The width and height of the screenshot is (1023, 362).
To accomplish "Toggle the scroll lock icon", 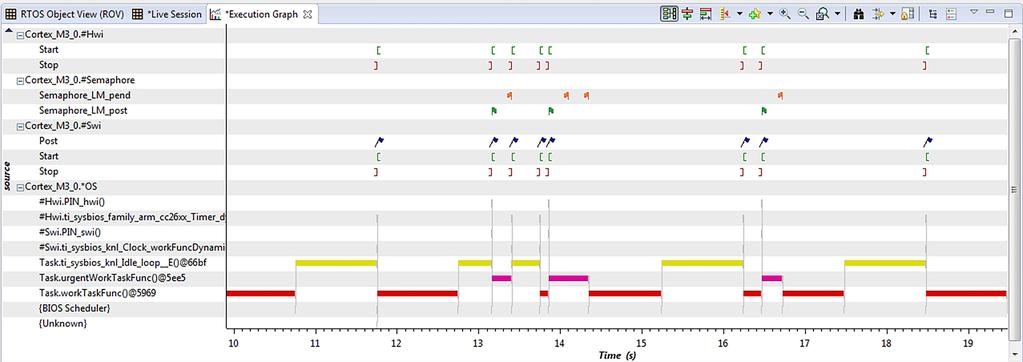I will point(907,13).
